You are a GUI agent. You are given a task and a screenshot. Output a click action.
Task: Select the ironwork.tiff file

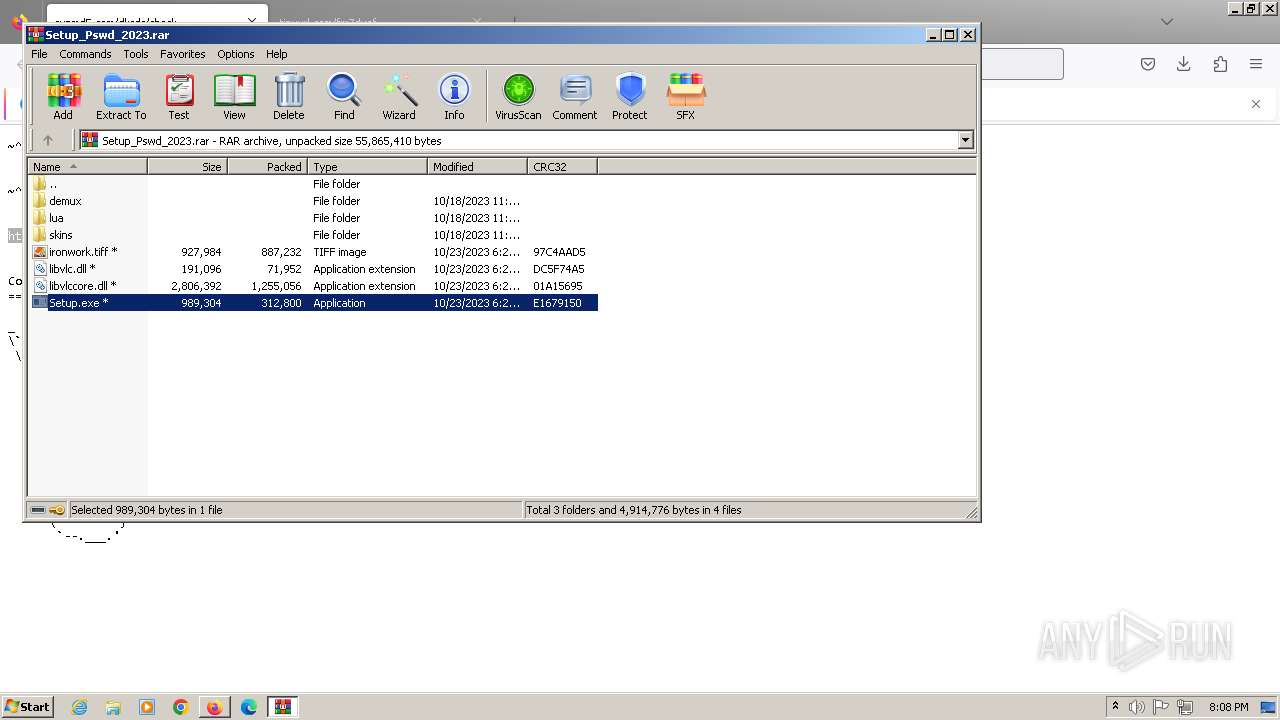(x=313, y=252)
